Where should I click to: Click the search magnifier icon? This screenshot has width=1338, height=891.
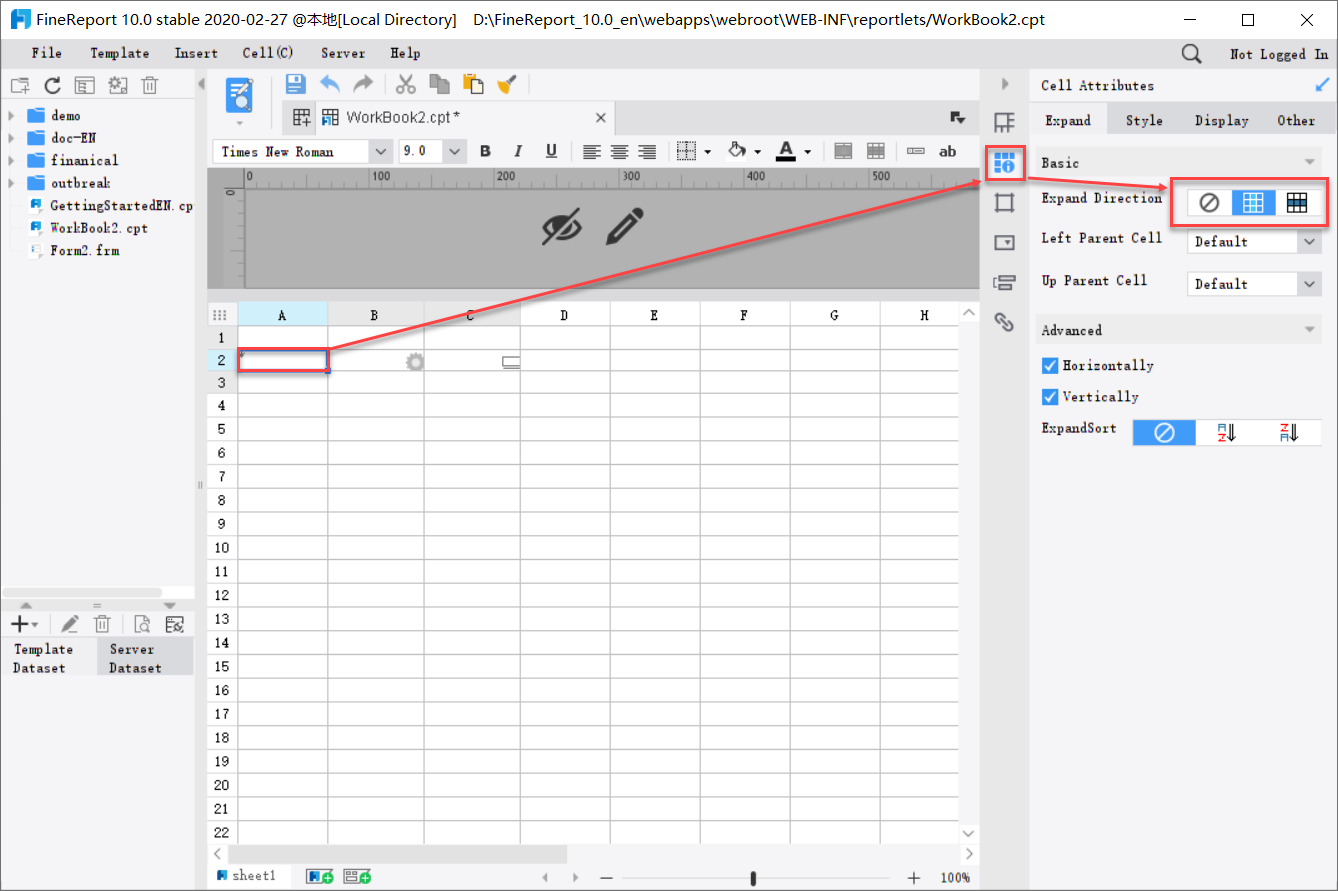pyautogui.click(x=1191, y=53)
